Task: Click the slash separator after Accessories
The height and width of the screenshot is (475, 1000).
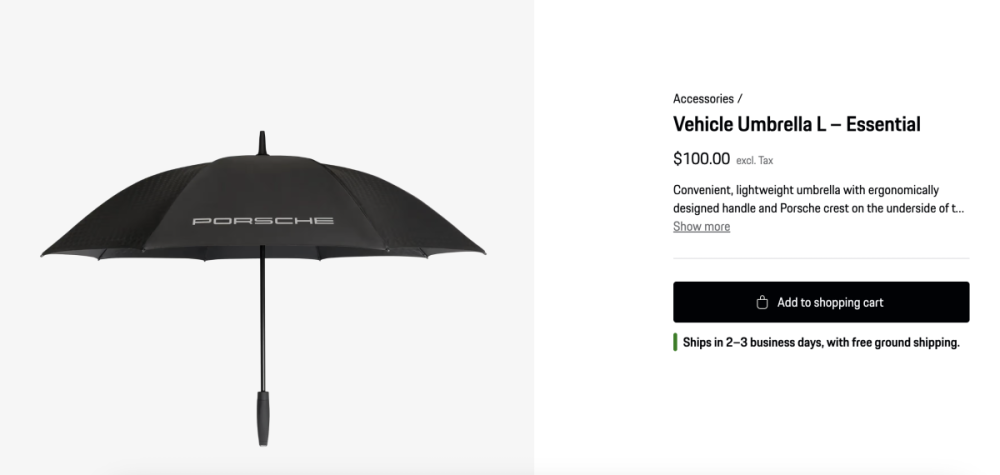Action: click(x=740, y=99)
